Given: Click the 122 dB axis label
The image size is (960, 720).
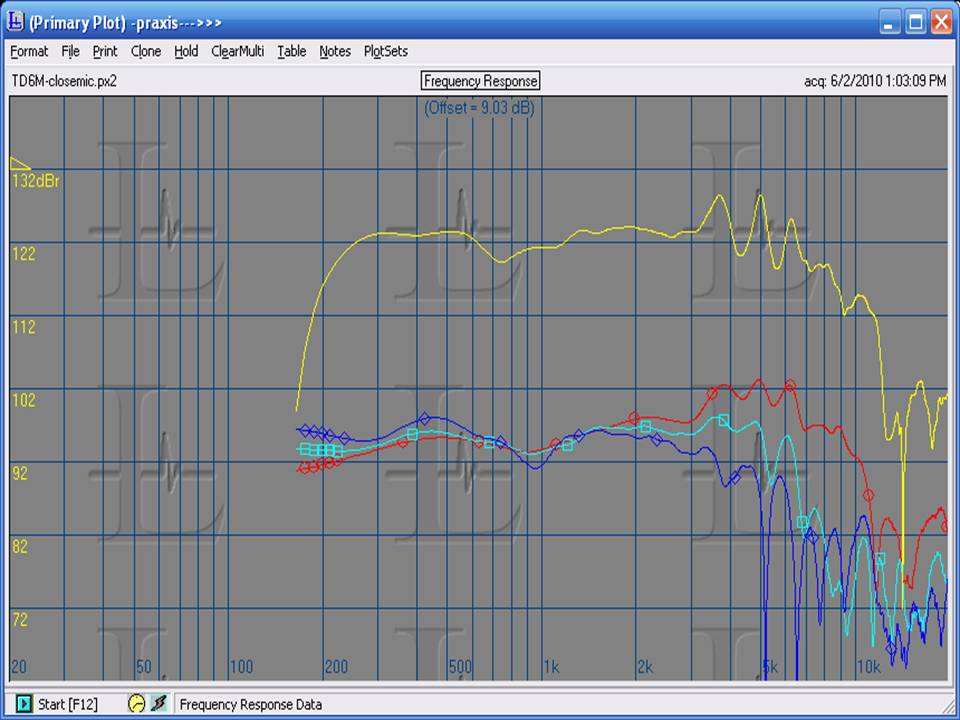Looking at the screenshot, I should pos(24,253).
